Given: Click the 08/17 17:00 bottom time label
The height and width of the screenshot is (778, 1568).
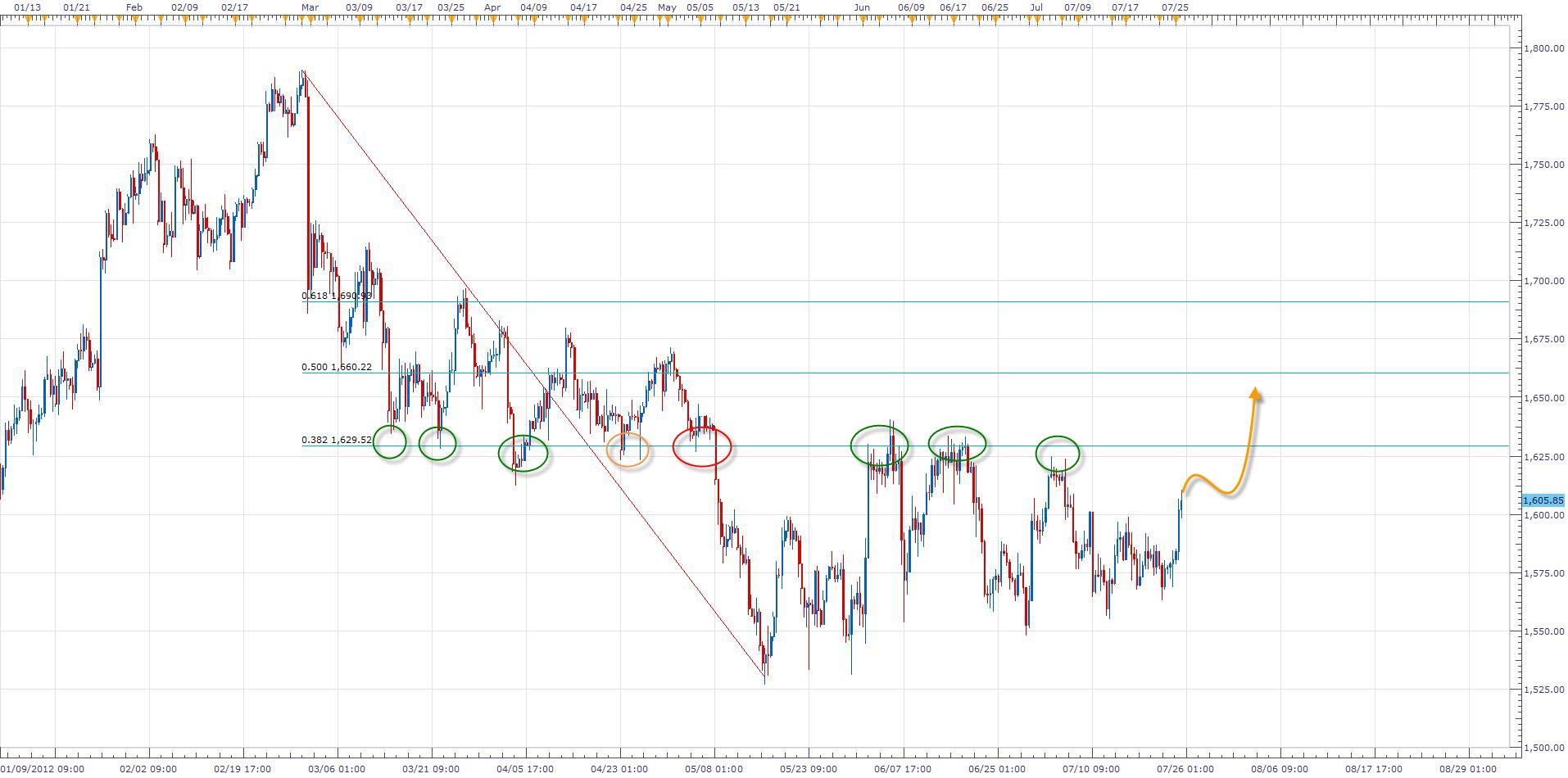Looking at the screenshot, I should tap(1375, 769).
